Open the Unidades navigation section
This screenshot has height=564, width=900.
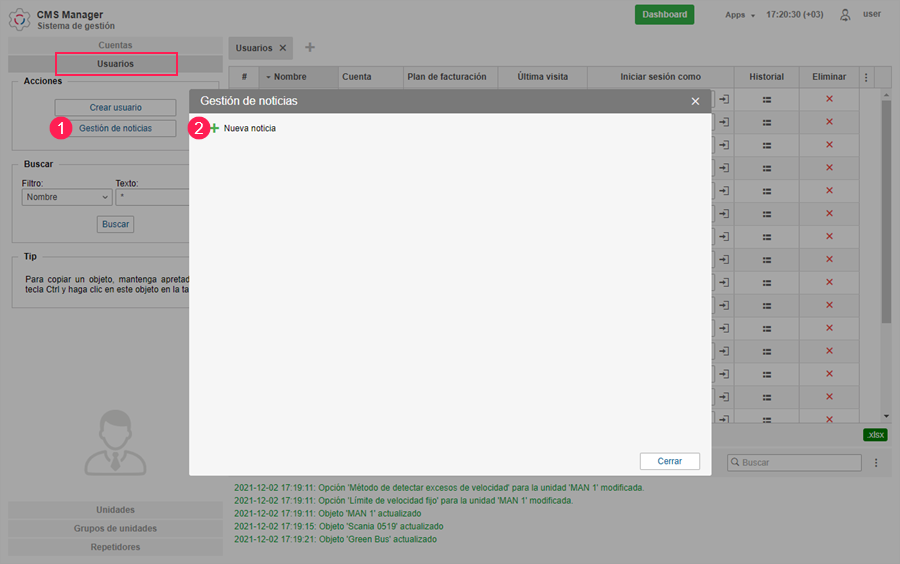point(115,509)
